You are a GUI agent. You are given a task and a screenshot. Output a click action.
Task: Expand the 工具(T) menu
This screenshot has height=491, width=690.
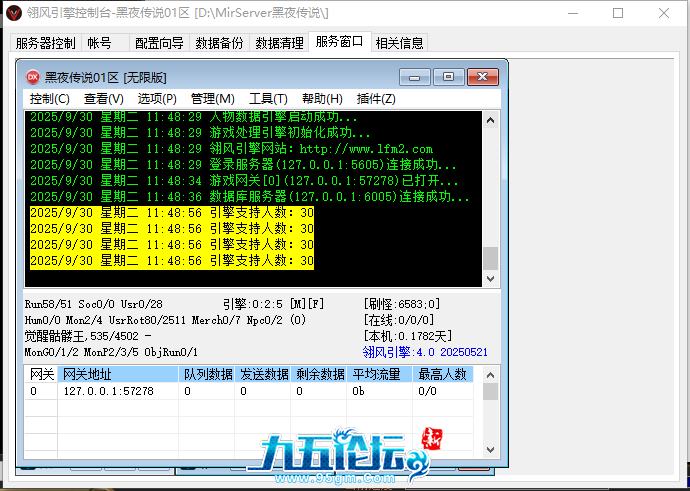[x=268, y=99]
